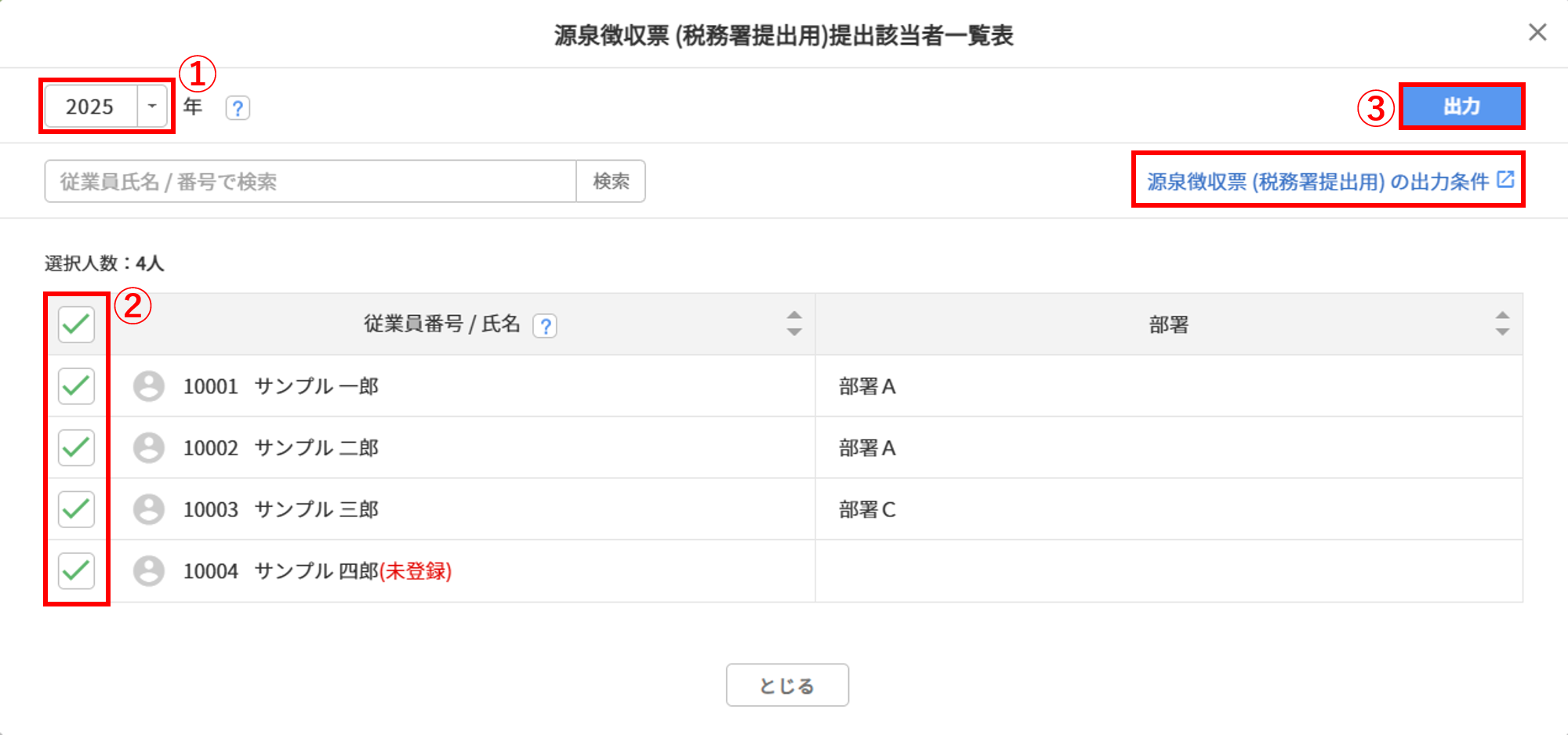Deselect employee 10004 サンプル 四郎 checkbox

click(76, 571)
